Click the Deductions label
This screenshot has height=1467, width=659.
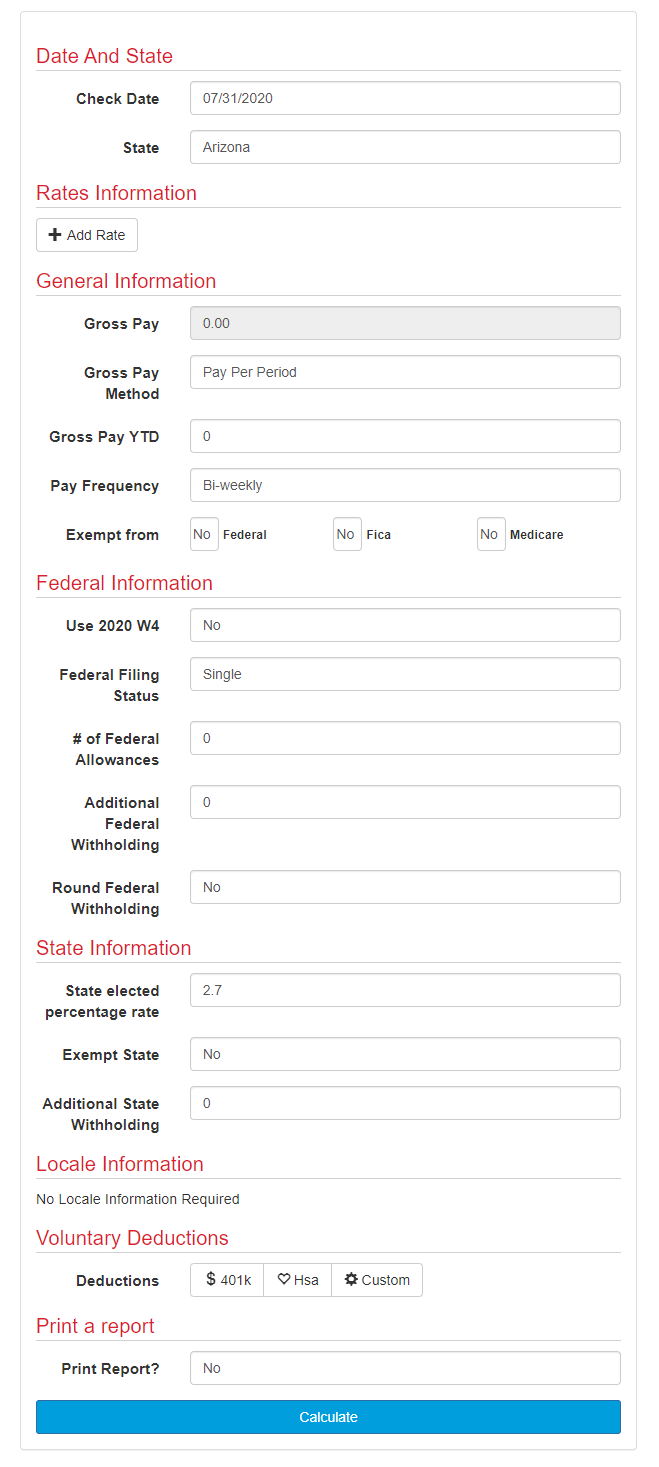118,1281
